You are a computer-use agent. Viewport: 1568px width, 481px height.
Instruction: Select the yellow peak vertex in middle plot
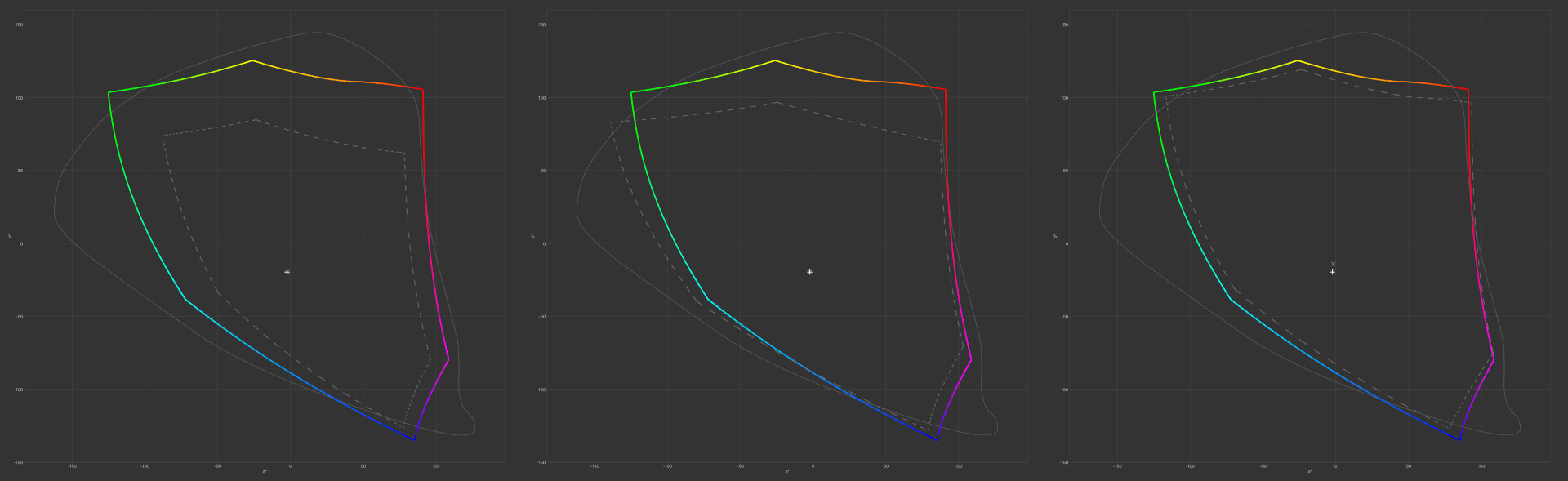[x=775, y=60]
